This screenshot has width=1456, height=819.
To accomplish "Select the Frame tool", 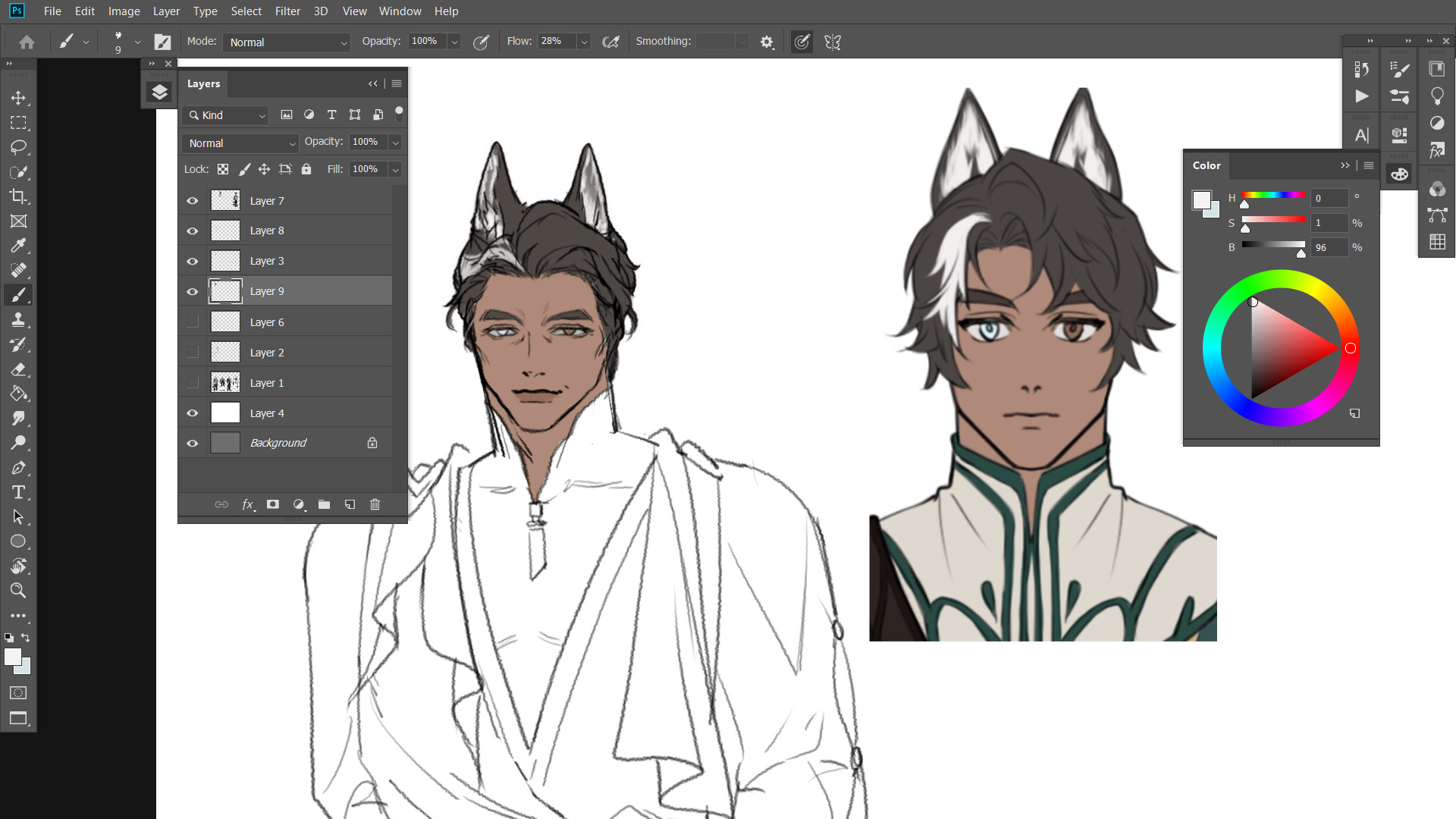I will (x=18, y=221).
